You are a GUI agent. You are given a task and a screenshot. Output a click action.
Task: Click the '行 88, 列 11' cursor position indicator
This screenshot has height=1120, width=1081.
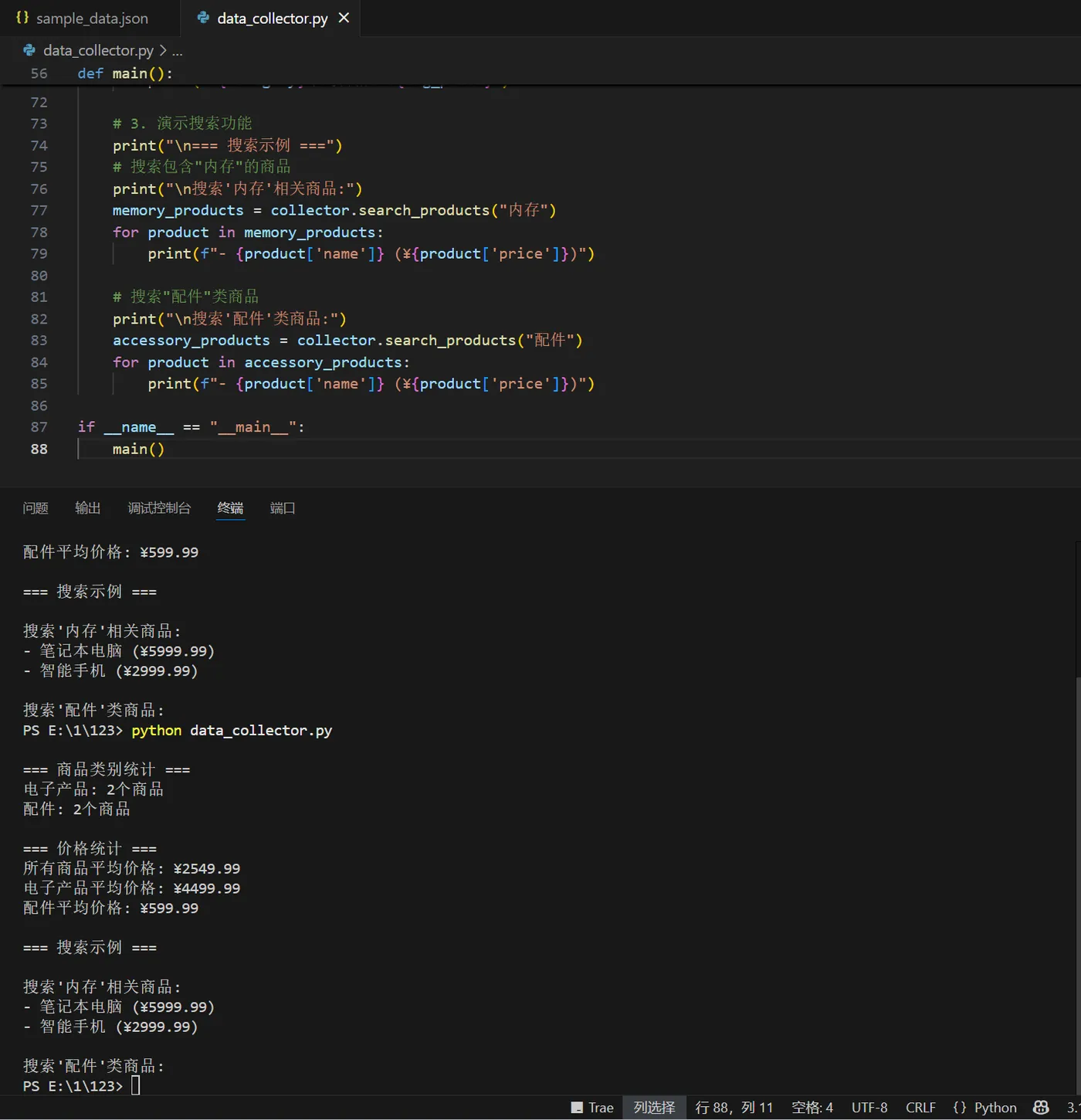click(x=734, y=1108)
